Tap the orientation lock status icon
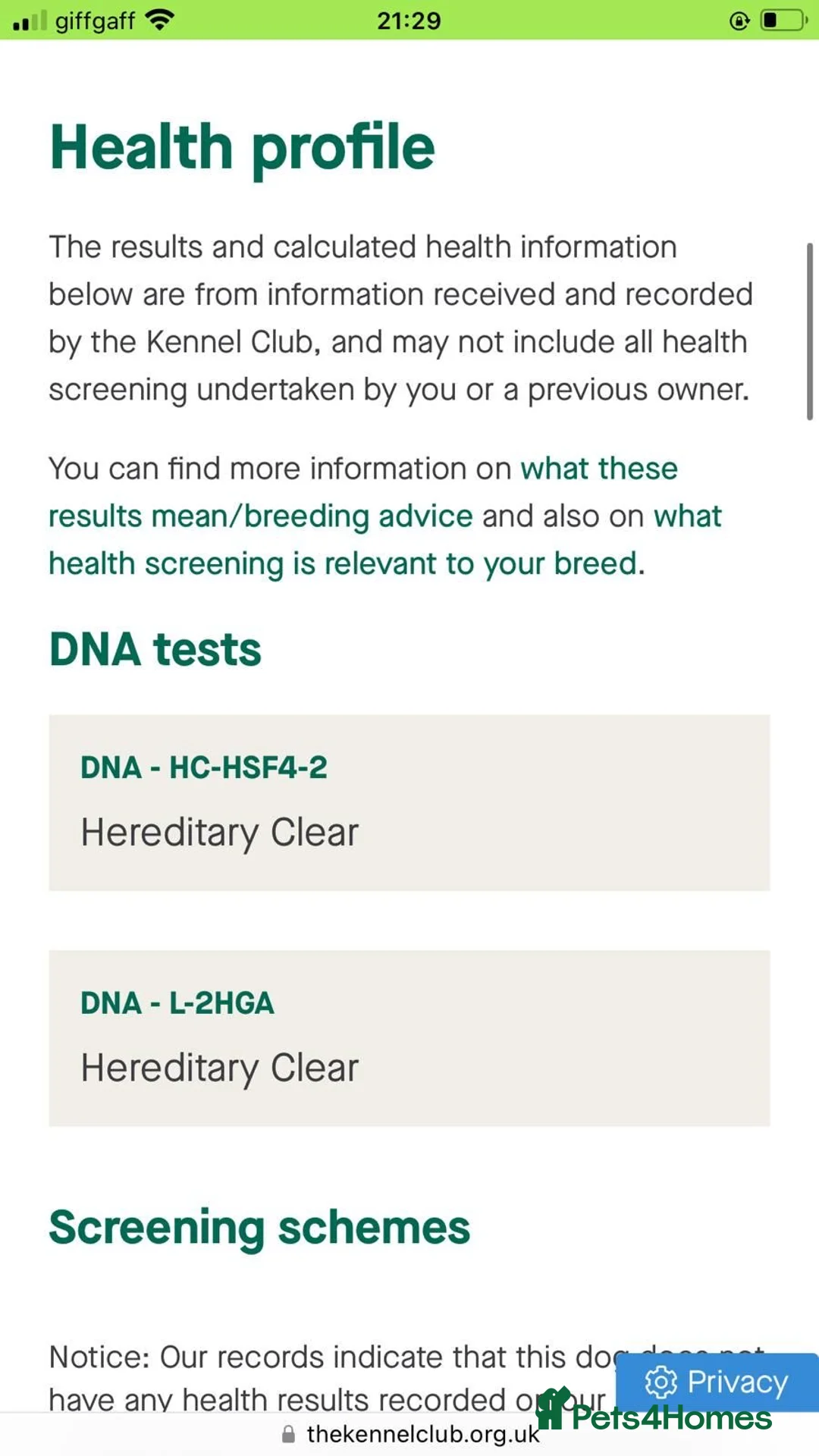The height and width of the screenshot is (1456, 819). click(739, 20)
